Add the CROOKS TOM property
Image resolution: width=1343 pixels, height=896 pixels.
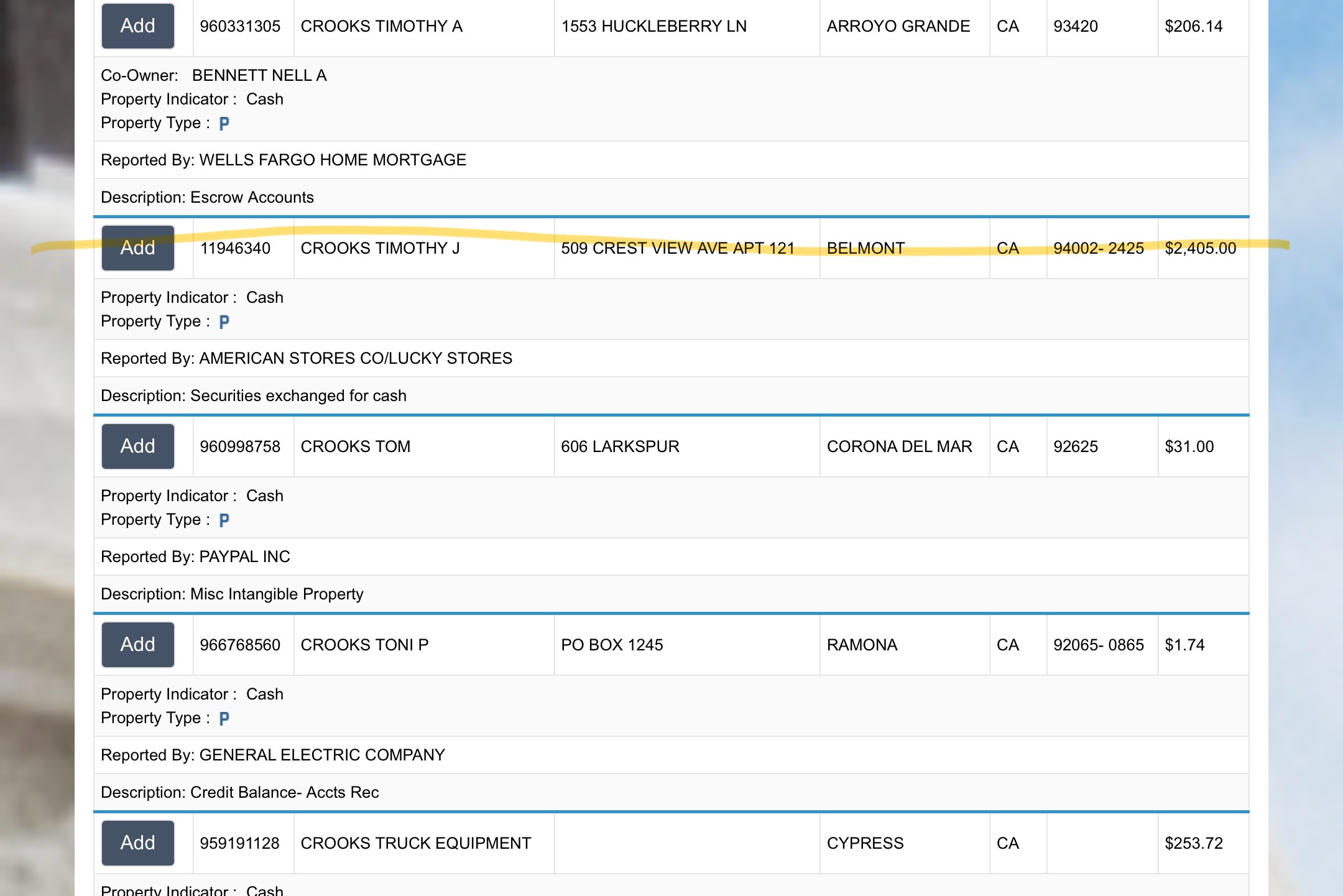pos(138,446)
